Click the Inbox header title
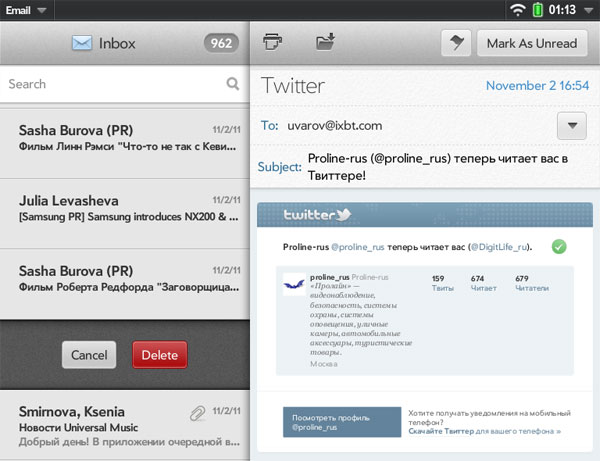This screenshot has width=600, height=461. [x=117, y=43]
